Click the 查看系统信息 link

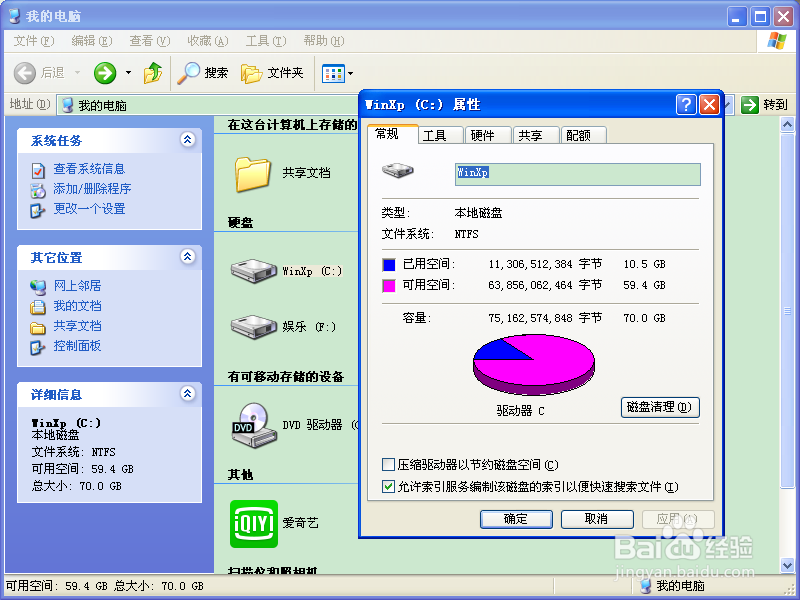[x=90, y=170]
